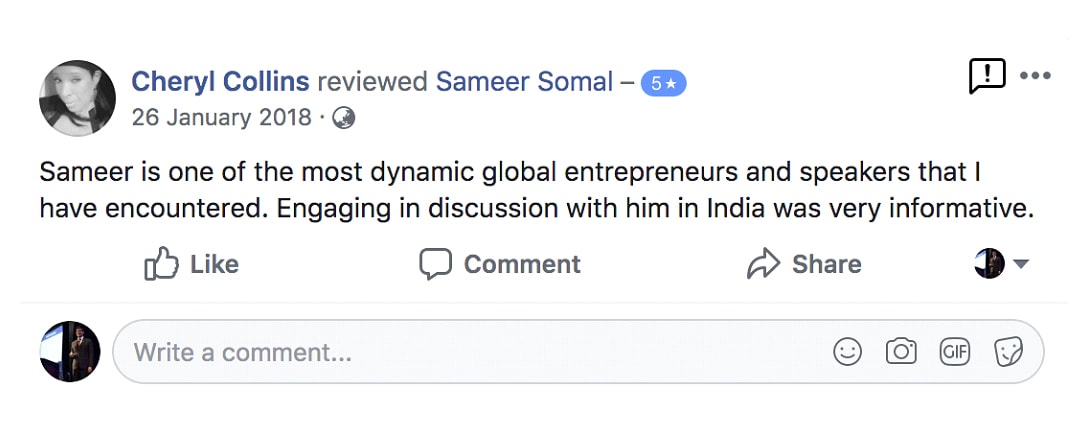The width and height of the screenshot is (1088, 428).
Task: Open the GIF picker in comment box
Action: point(954,352)
